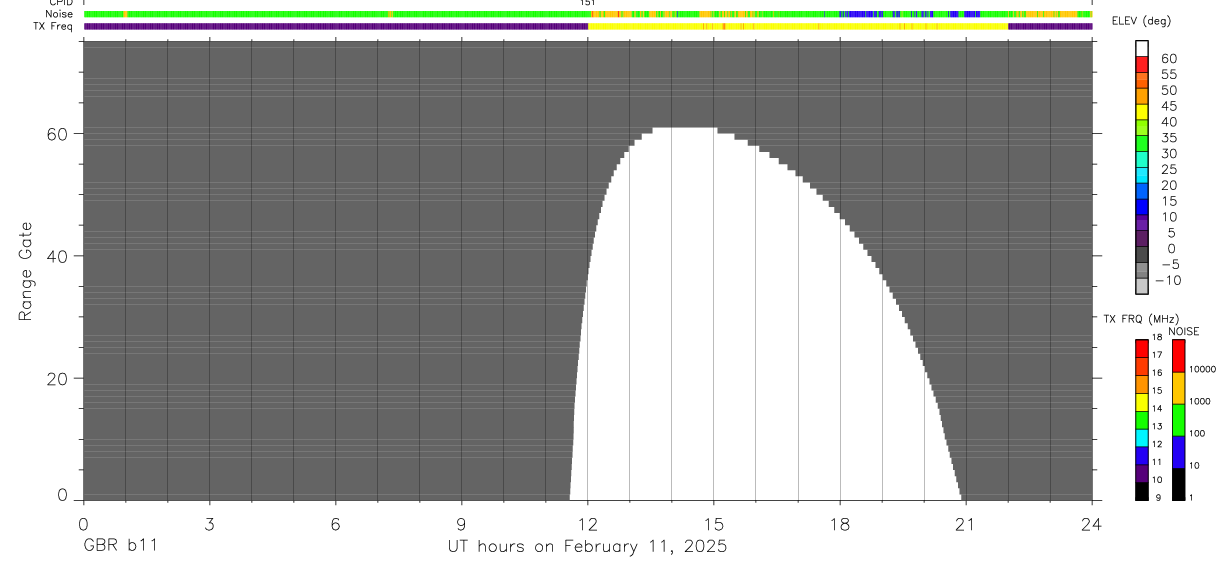The height and width of the screenshot is (567, 1228).
Task: Click the TX FRQ legend value '9'
Action: (x=1158, y=497)
